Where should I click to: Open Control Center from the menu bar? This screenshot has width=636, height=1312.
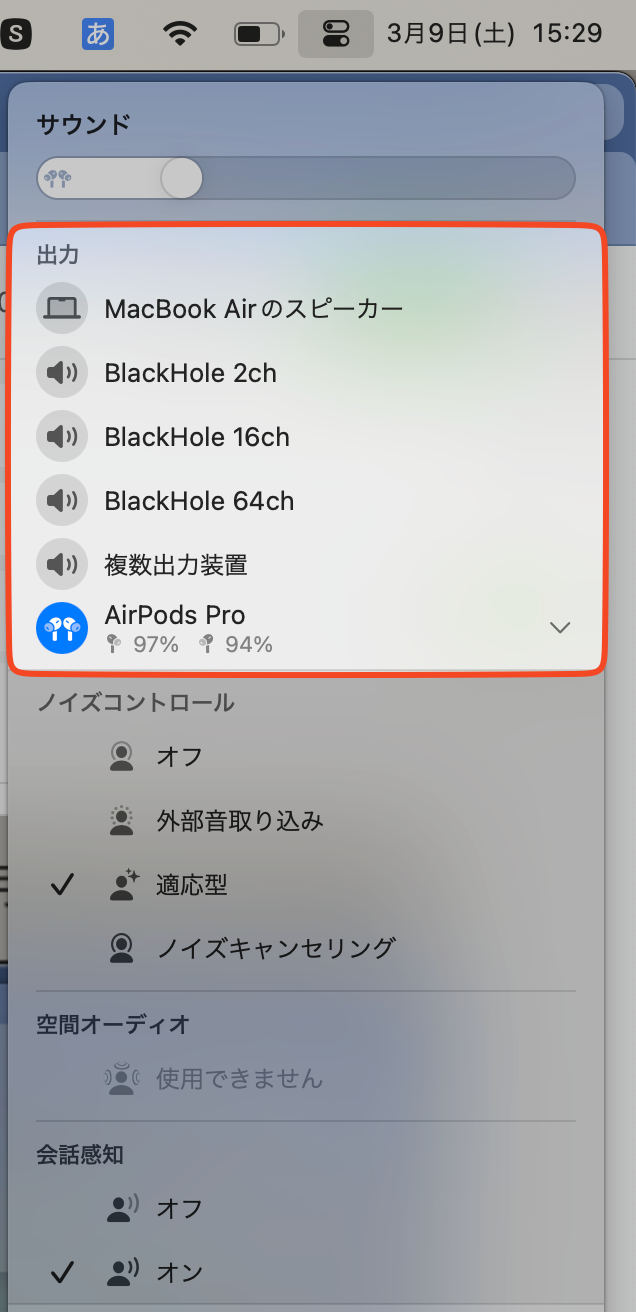[336, 34]
